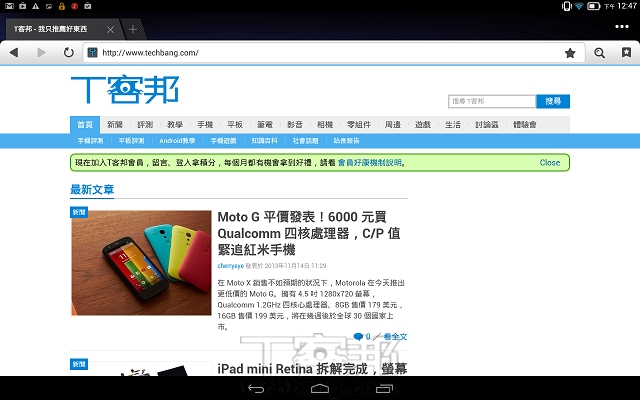Open 周邊 navigation item
640x400 pixels.
393,124
